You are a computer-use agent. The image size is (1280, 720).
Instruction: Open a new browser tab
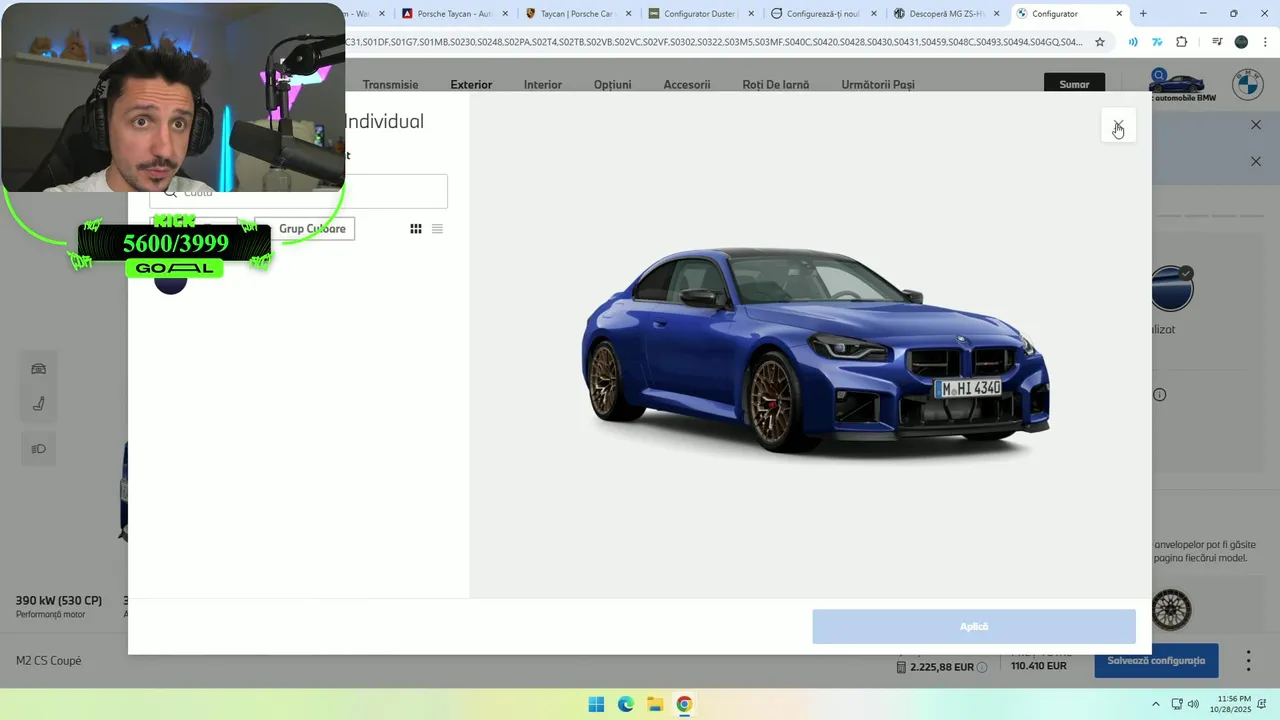click(x=1143, y=14)
